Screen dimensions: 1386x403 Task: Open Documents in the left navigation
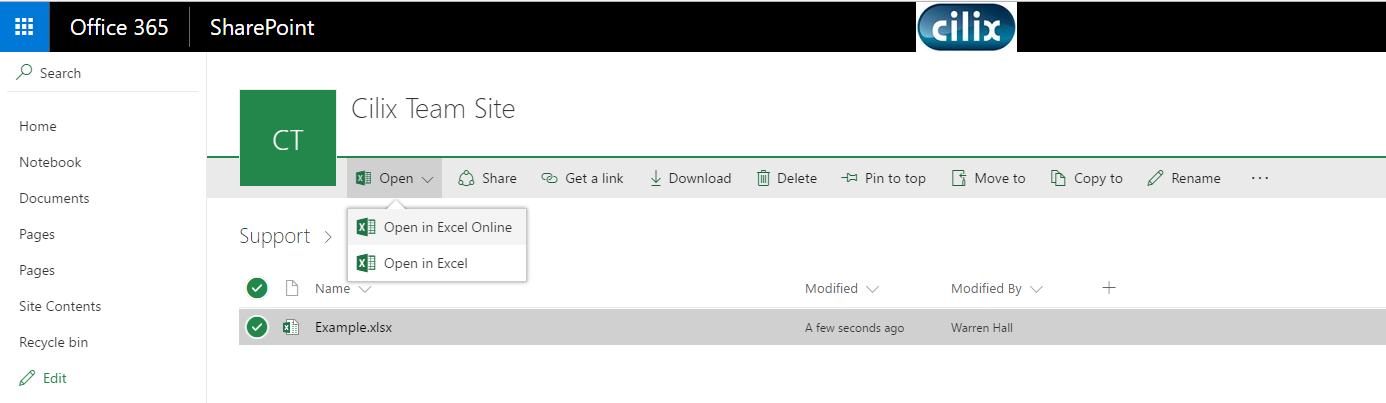54,198
